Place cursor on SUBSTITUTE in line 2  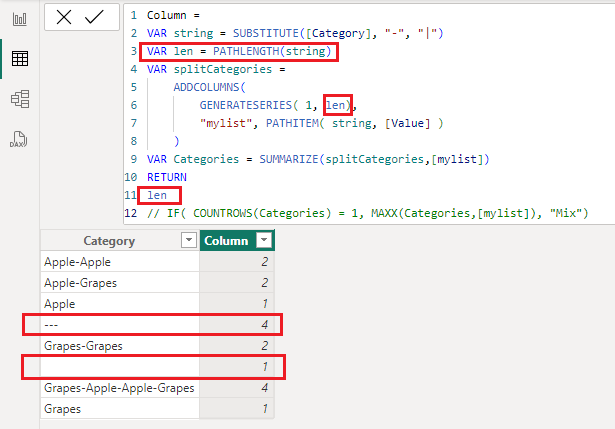coord(266,33)
